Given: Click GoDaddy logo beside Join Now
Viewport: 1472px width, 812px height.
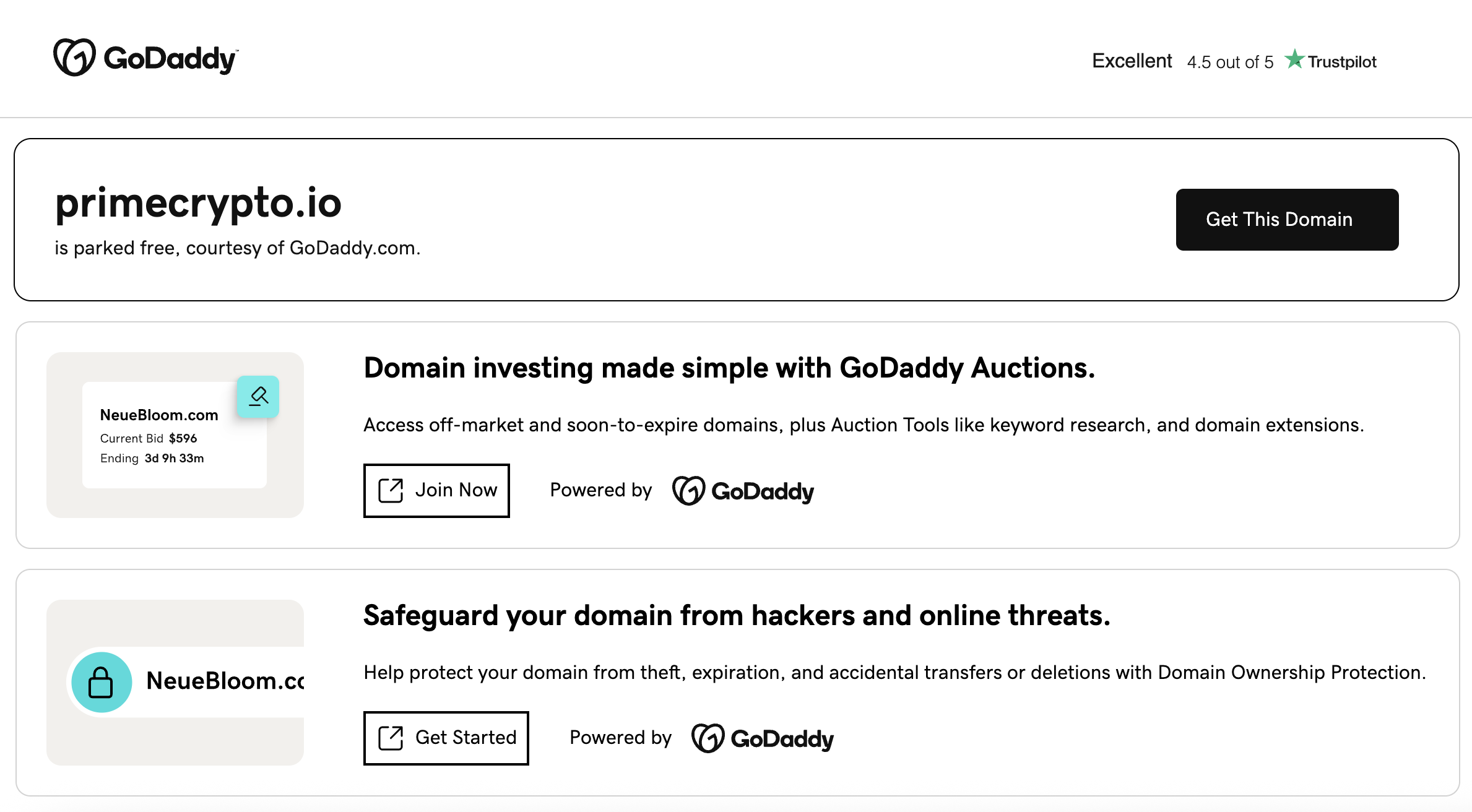Looking at the screenshot, I should [743, 491].
